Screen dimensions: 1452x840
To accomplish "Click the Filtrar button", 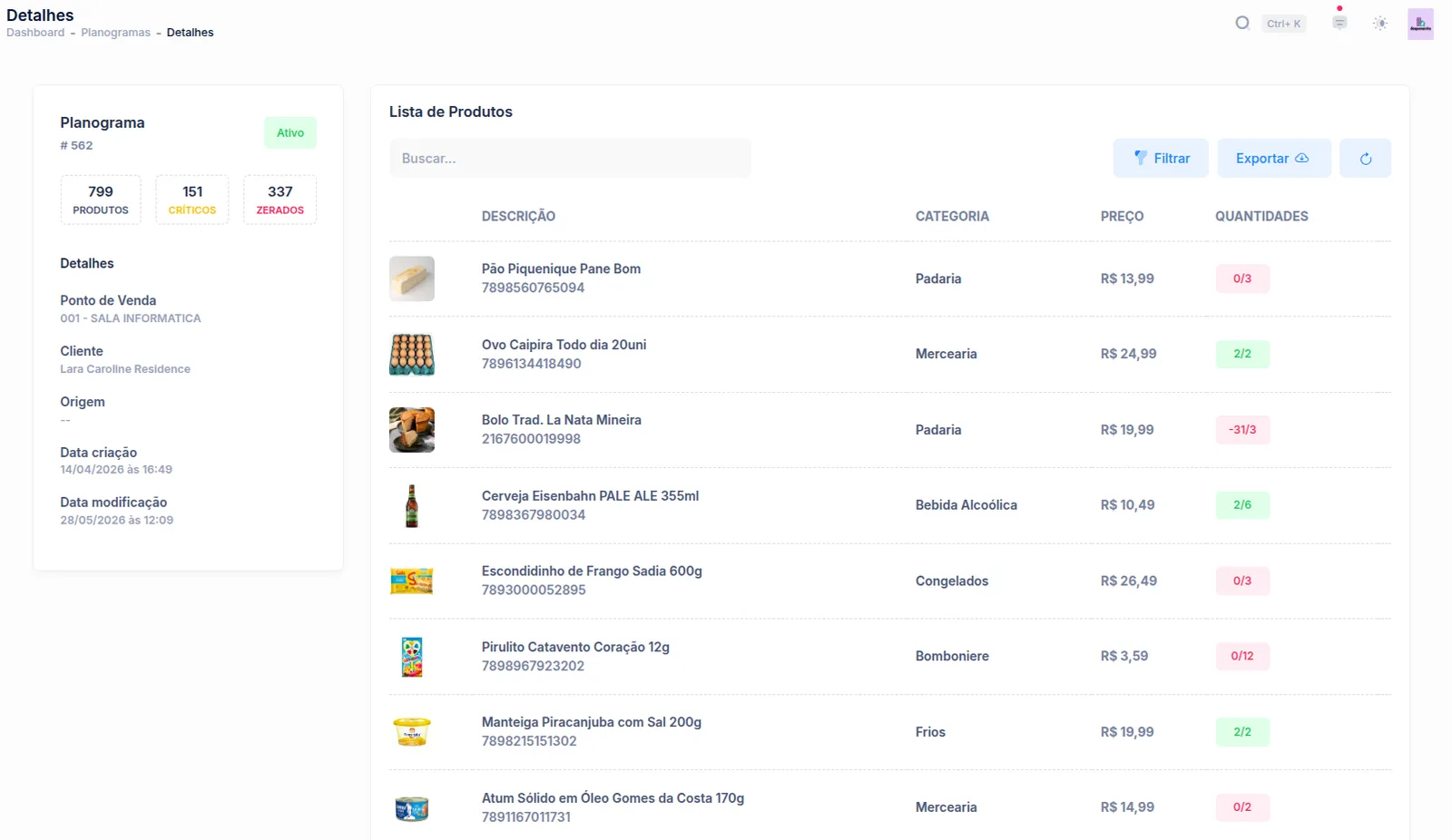I will tap(1161, 159).
